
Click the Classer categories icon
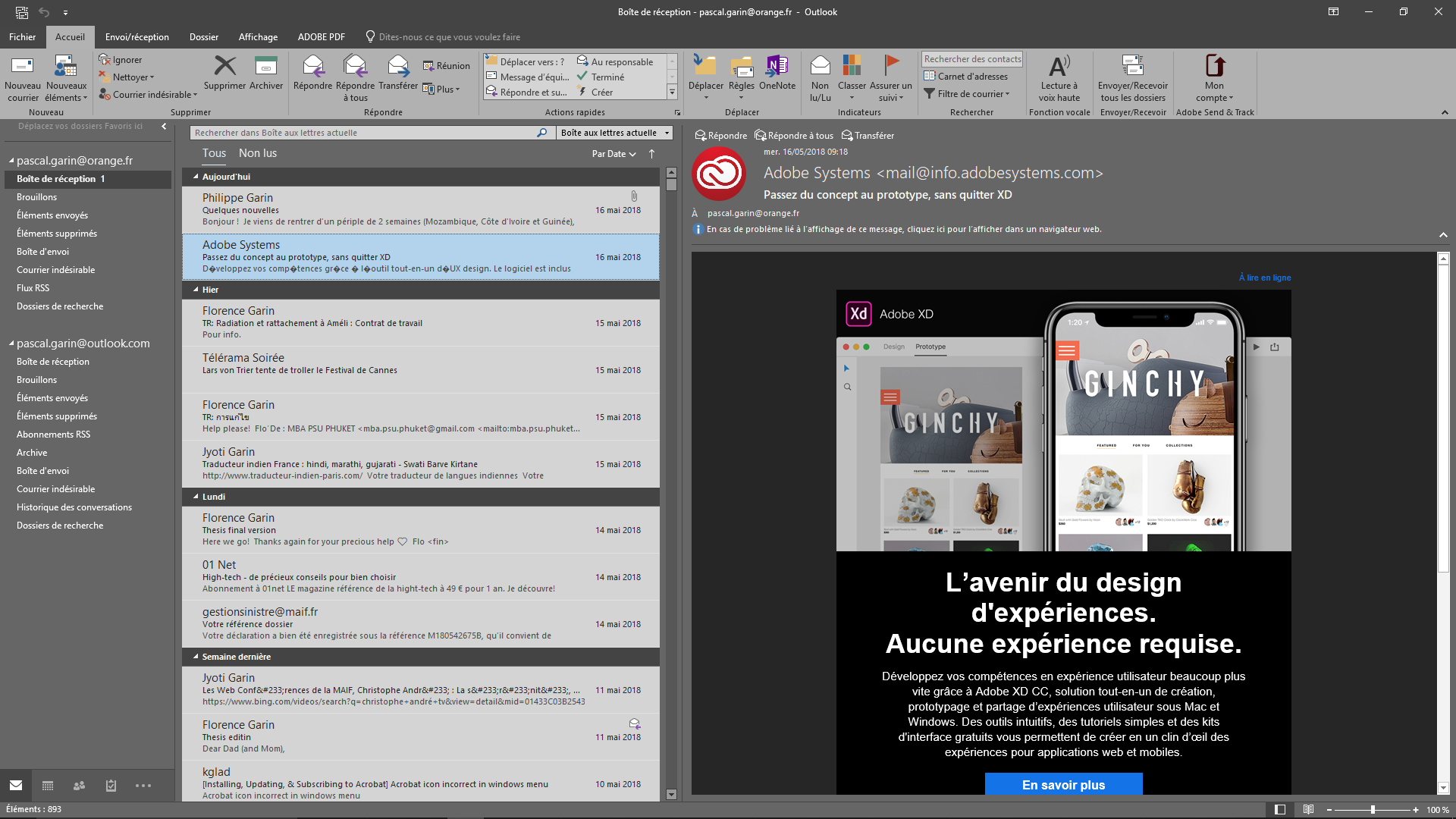tap(852, 66)
